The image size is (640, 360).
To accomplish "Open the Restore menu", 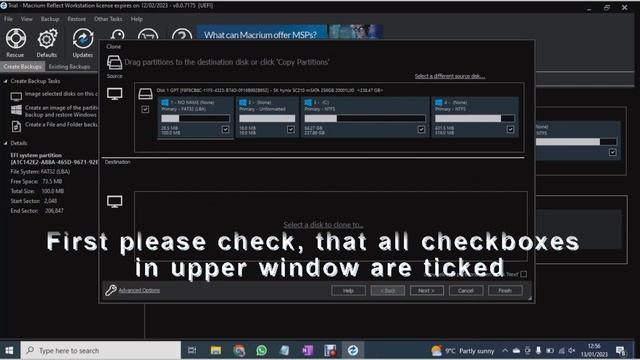I will tap(76, 19).
